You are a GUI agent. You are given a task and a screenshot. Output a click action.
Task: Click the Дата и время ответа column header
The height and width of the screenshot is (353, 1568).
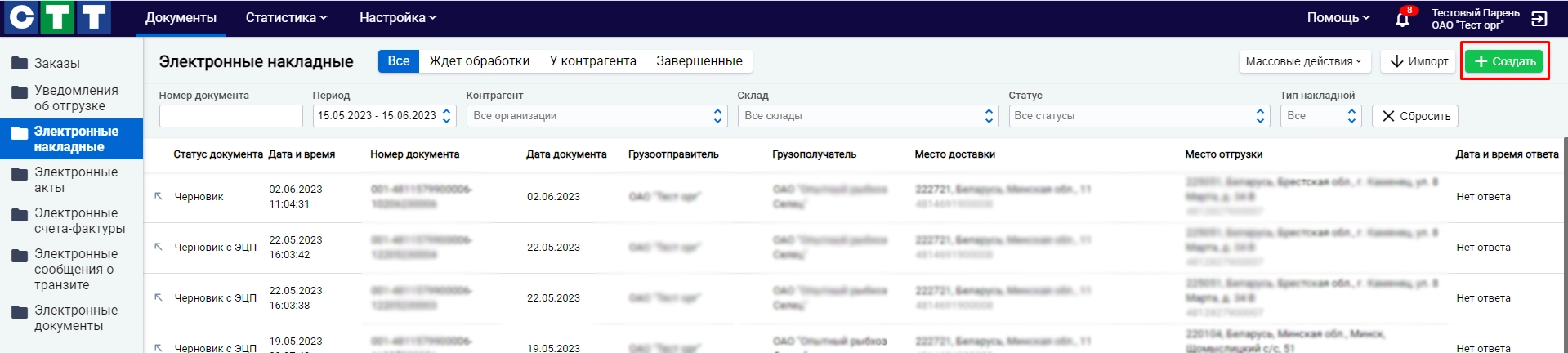[1507, 154]
